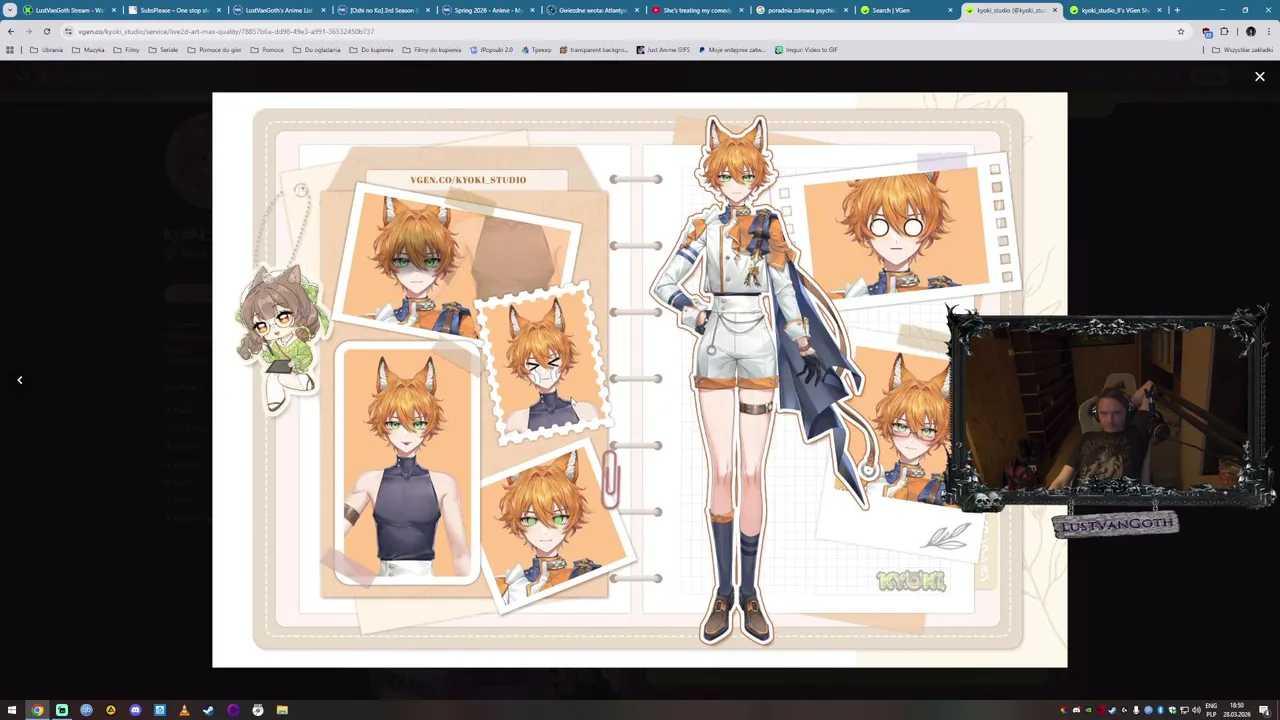Close the kyoki_studio_II's VGen Shop tab

coord(1159,10)
